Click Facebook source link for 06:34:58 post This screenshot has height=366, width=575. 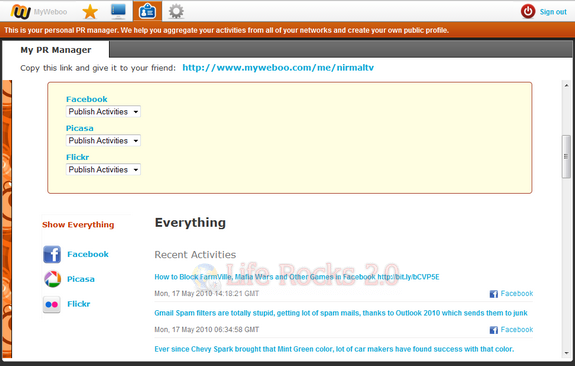(517, 329)
